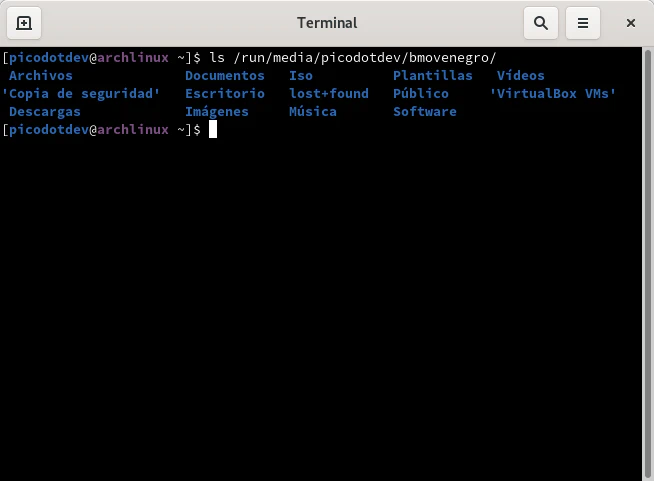The image size is (654, 481).
Task: Click the Plantillas directory name
Action: pos(433,76)
